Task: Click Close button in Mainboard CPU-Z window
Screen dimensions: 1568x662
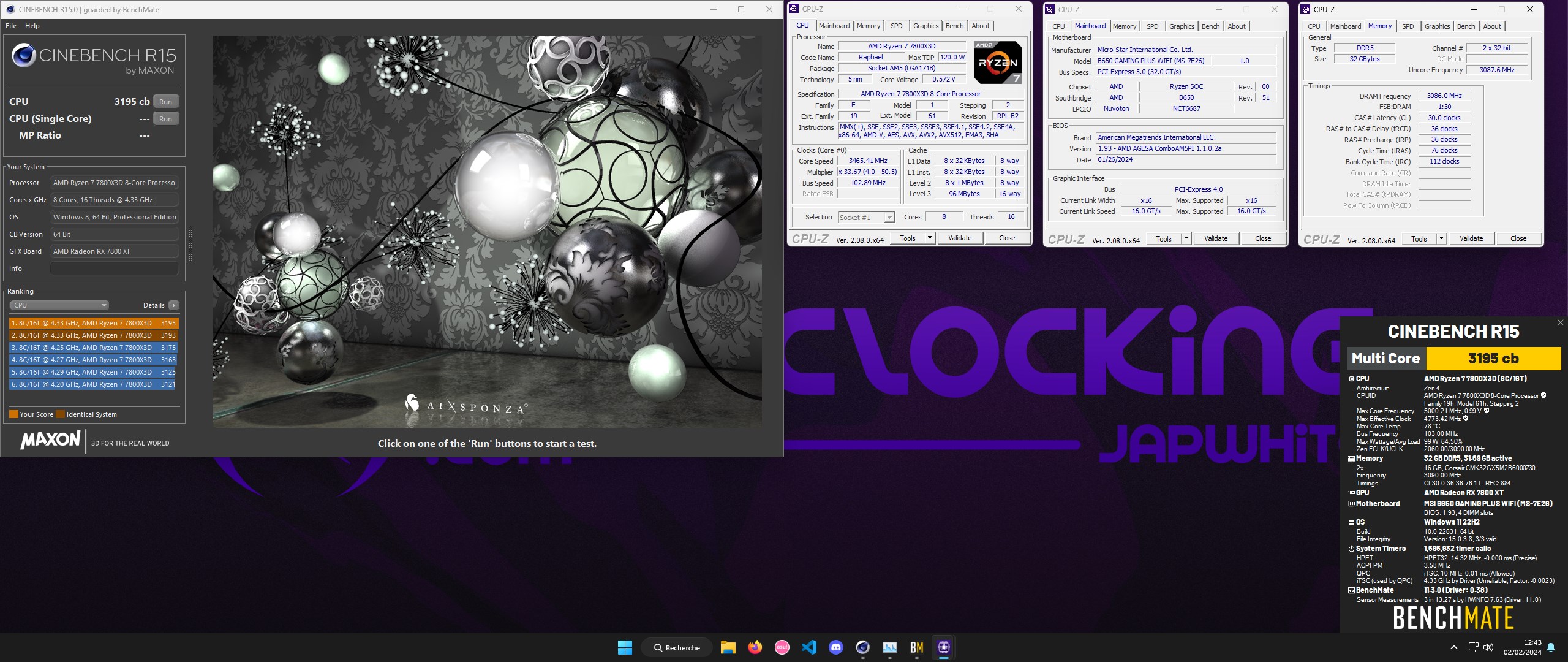Action: pyautogui.click(x=1263, y=238)
